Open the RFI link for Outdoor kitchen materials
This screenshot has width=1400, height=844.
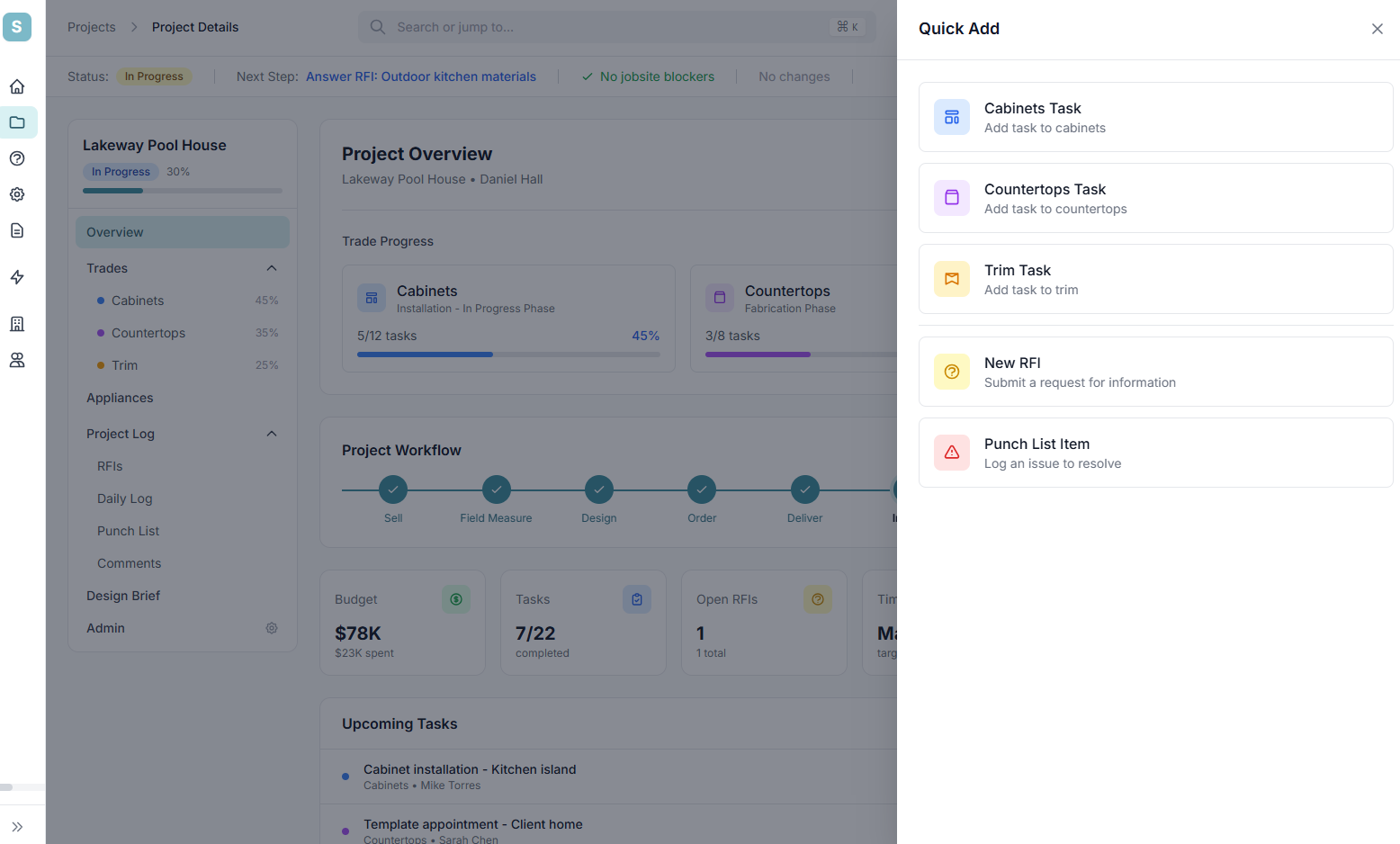pyautogui.click(x=421, y=76)
